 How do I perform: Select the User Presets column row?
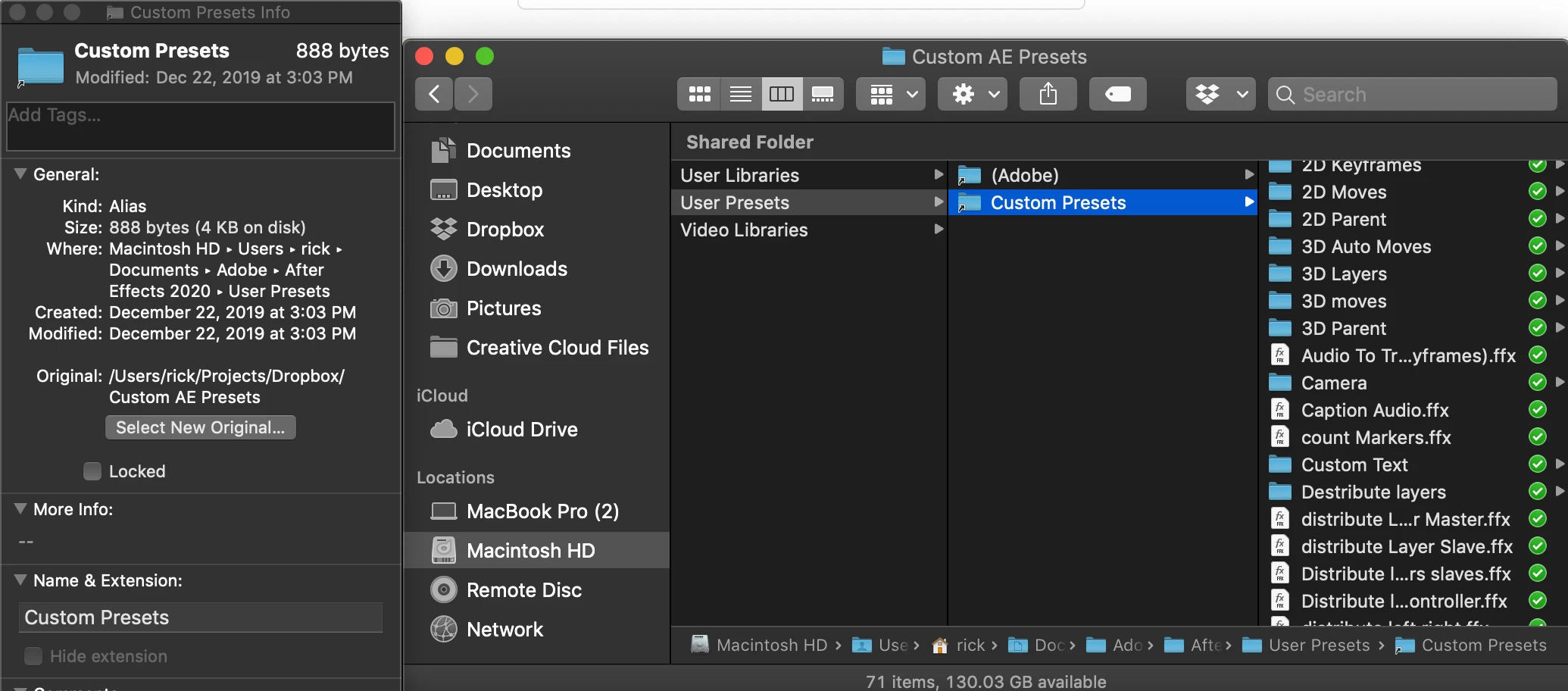[x=809, y=202]
